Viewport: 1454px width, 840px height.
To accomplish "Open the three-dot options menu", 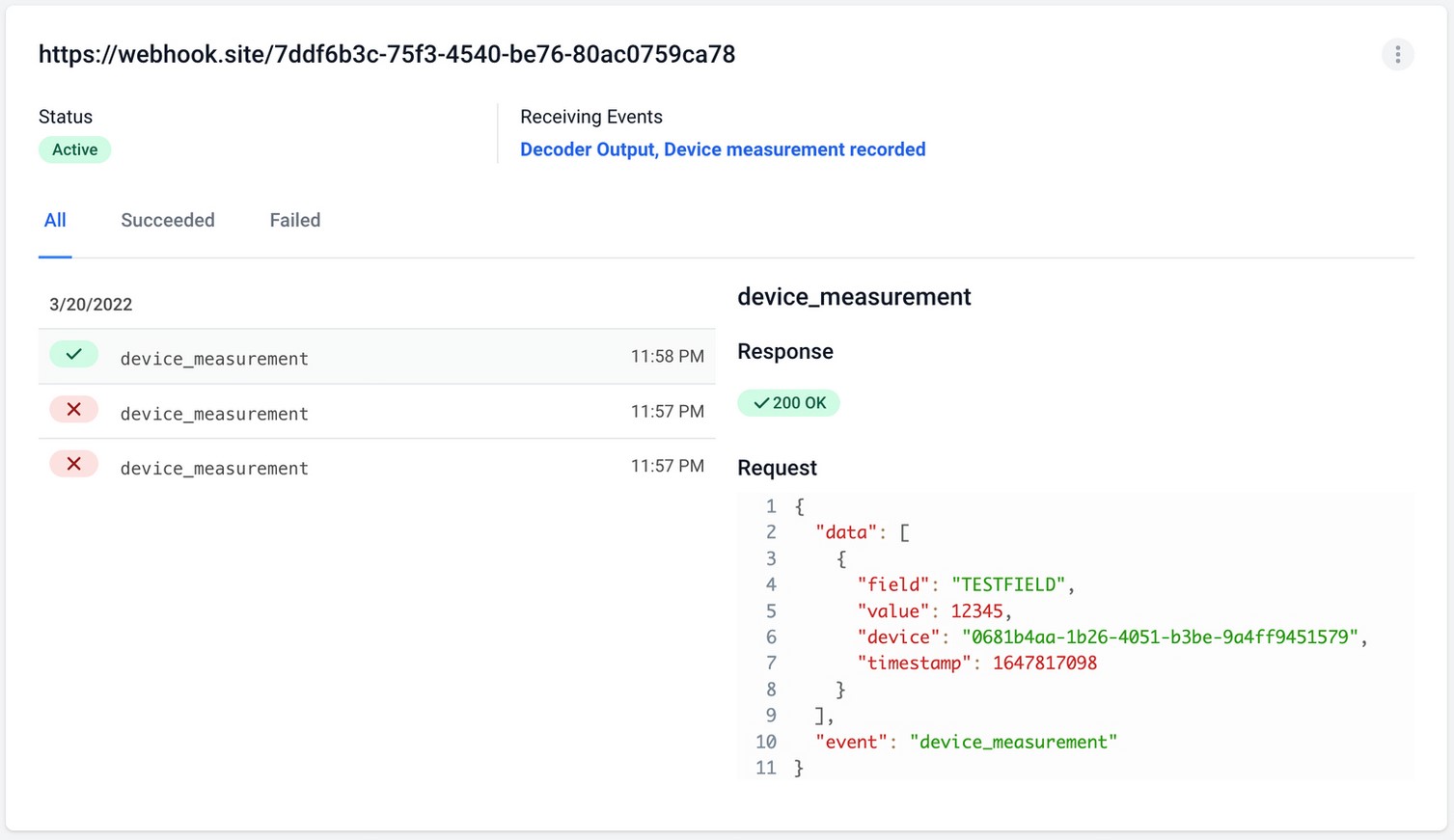I will [x=1397, y=54].
